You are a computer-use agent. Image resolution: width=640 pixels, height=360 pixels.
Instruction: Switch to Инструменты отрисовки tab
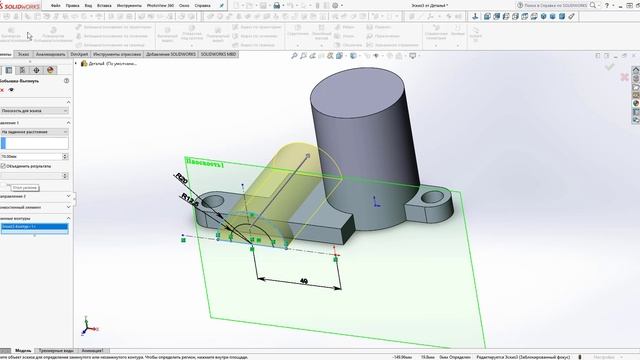point(117,54)
